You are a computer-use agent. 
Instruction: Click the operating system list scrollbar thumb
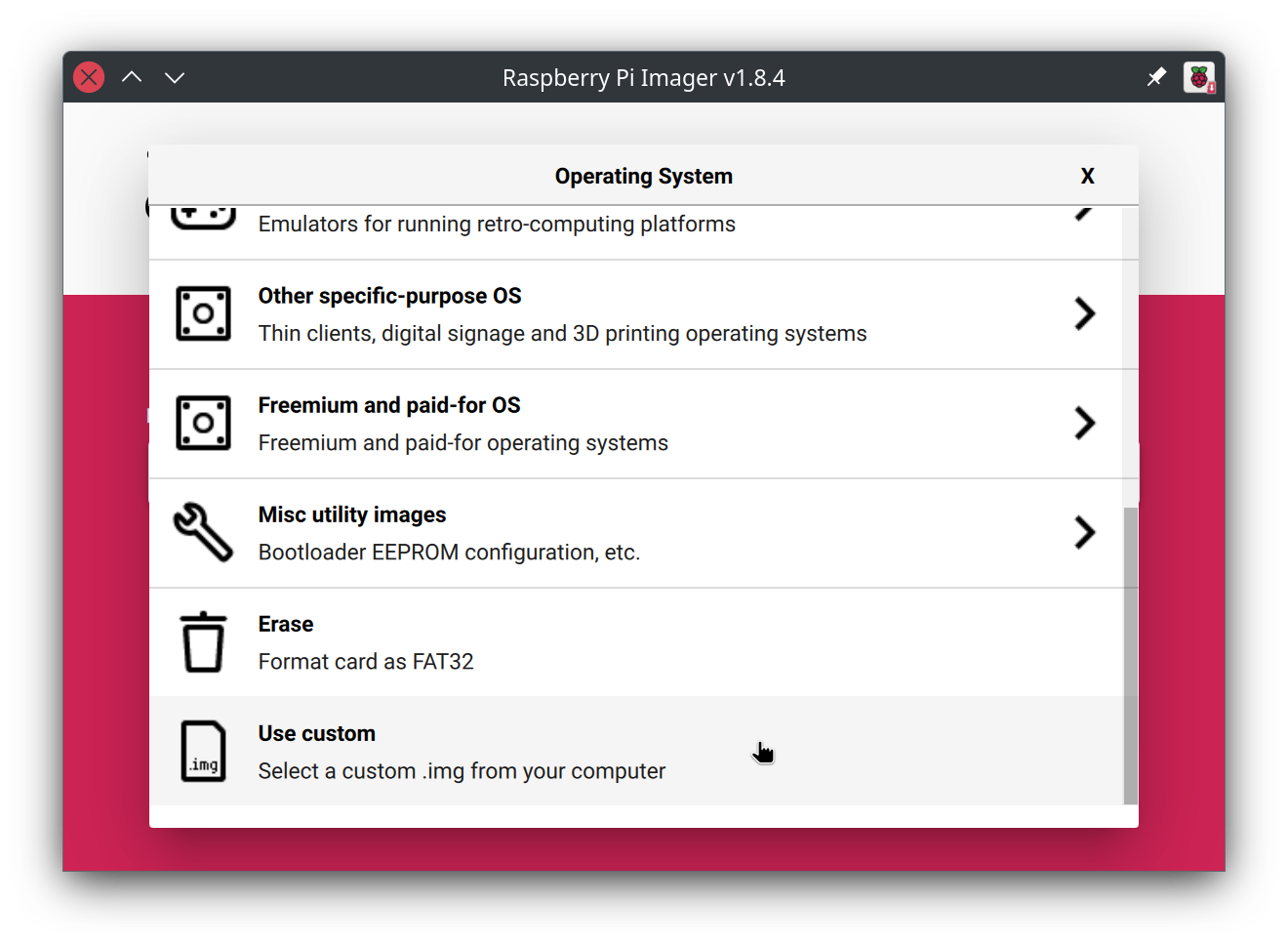tap(1130, 654)
